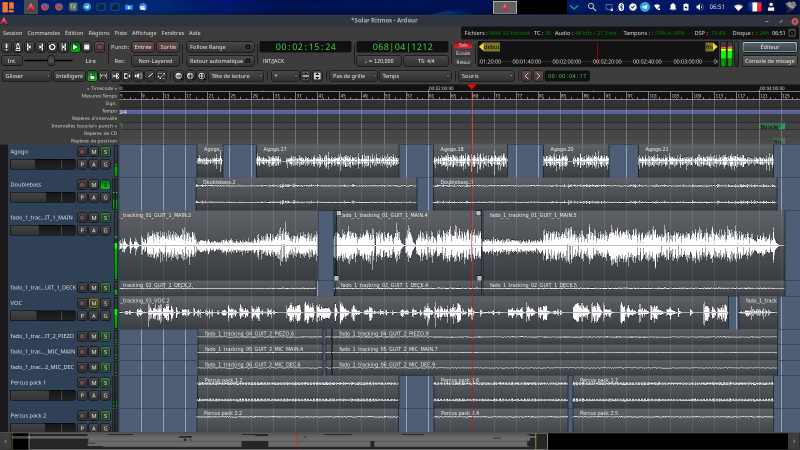
Task: Click the global record arm button
Action: coord(99,47)
